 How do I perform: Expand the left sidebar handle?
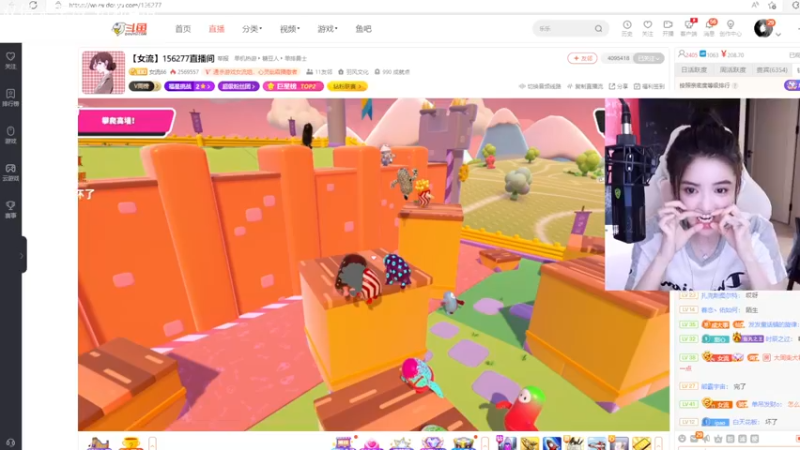tap(23, 255)
